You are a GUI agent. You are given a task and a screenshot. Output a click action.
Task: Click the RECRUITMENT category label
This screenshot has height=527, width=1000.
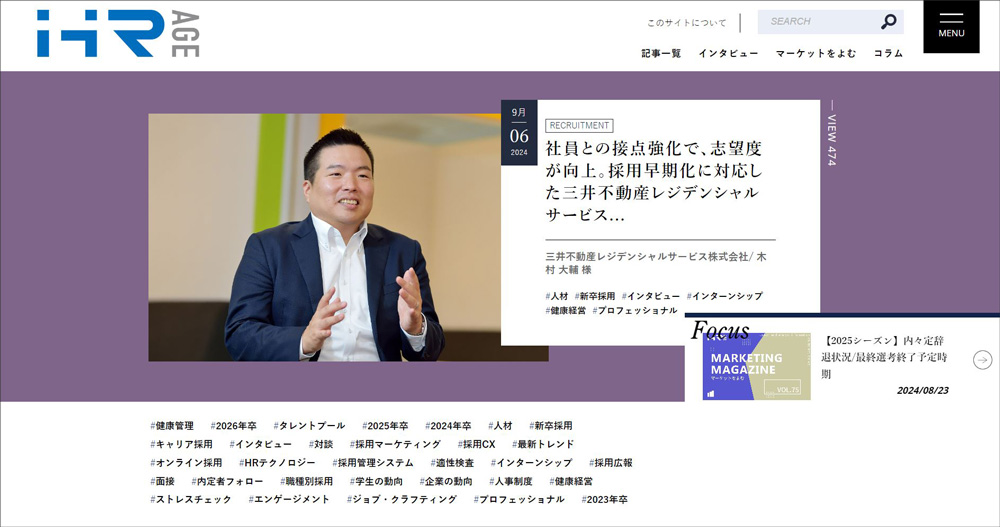[x=579, y=126]
